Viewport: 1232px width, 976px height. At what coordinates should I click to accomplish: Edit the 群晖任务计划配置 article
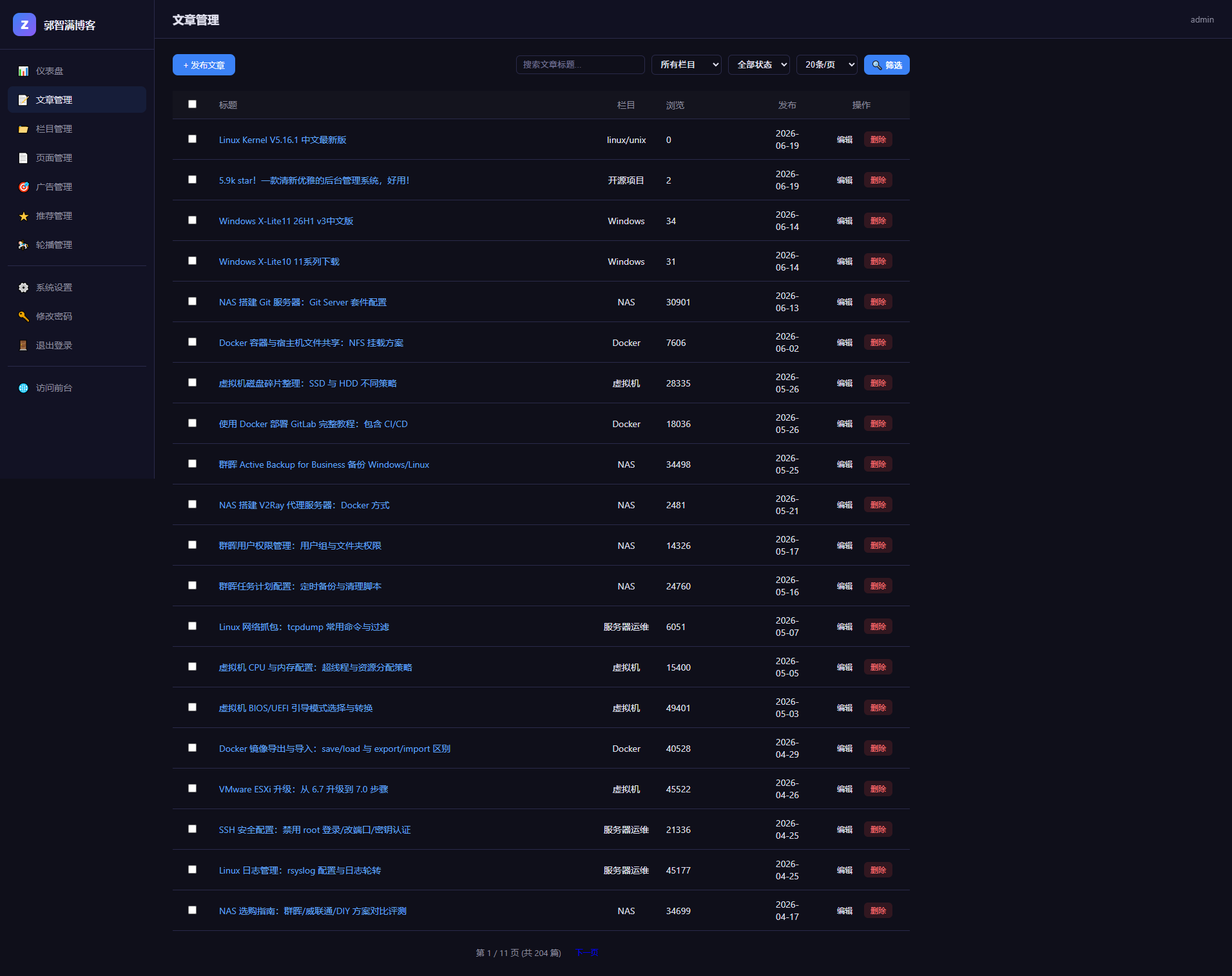coord(844,586)
